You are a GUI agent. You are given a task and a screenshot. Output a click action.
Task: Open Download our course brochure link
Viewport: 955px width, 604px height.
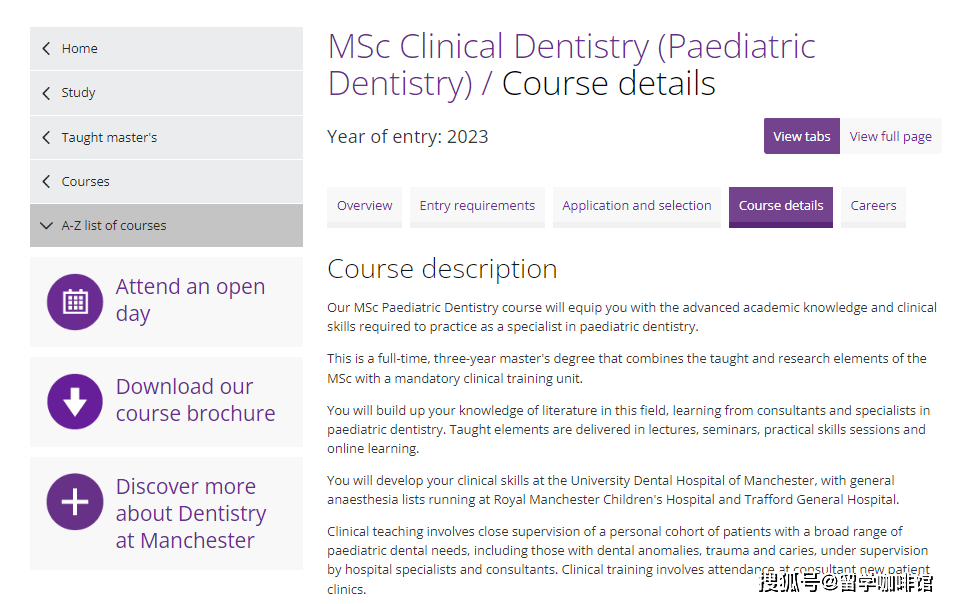(195, 400)
